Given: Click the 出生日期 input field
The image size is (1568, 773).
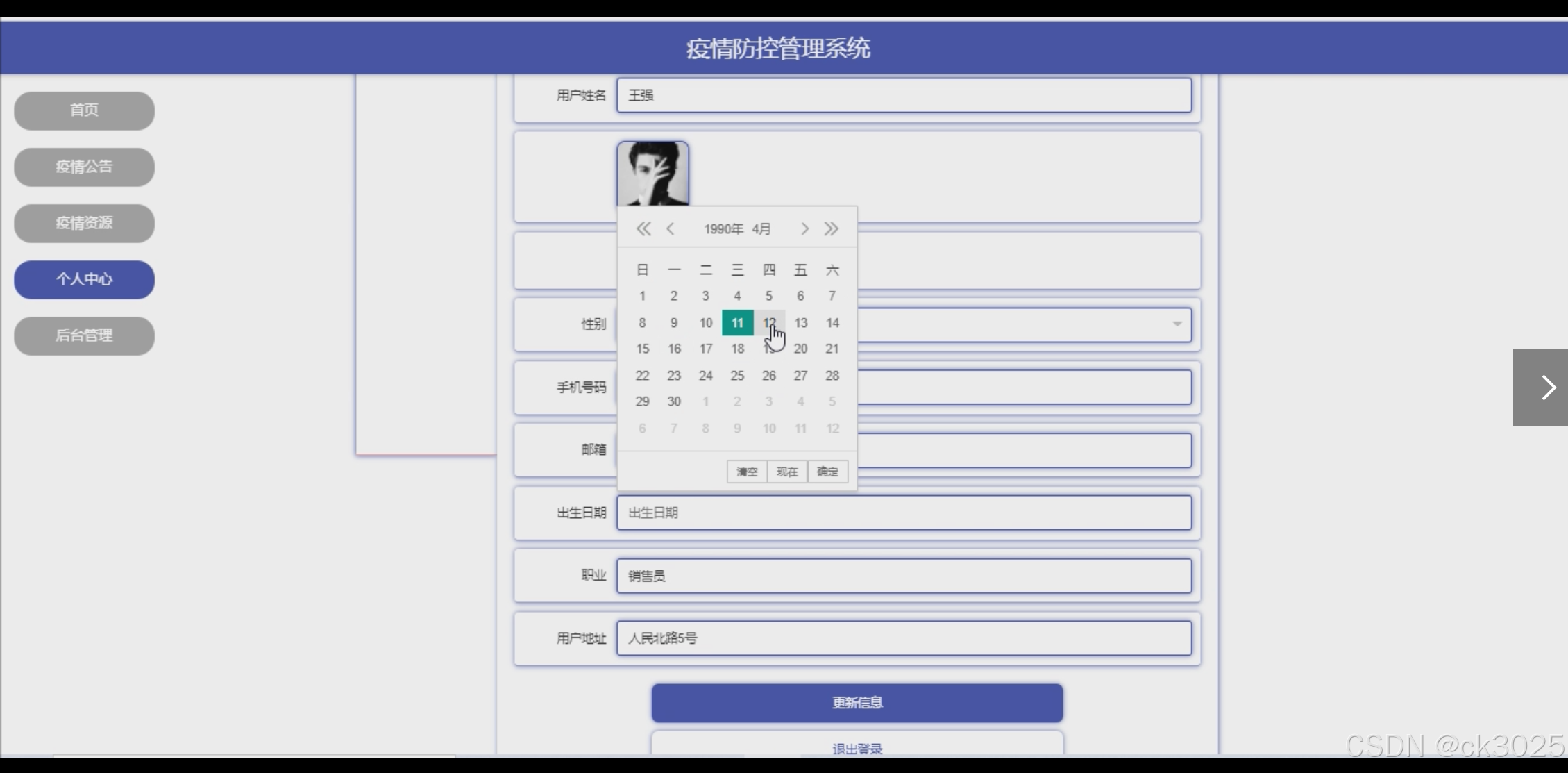Looking at the screenshot, I should click(904, 513).
